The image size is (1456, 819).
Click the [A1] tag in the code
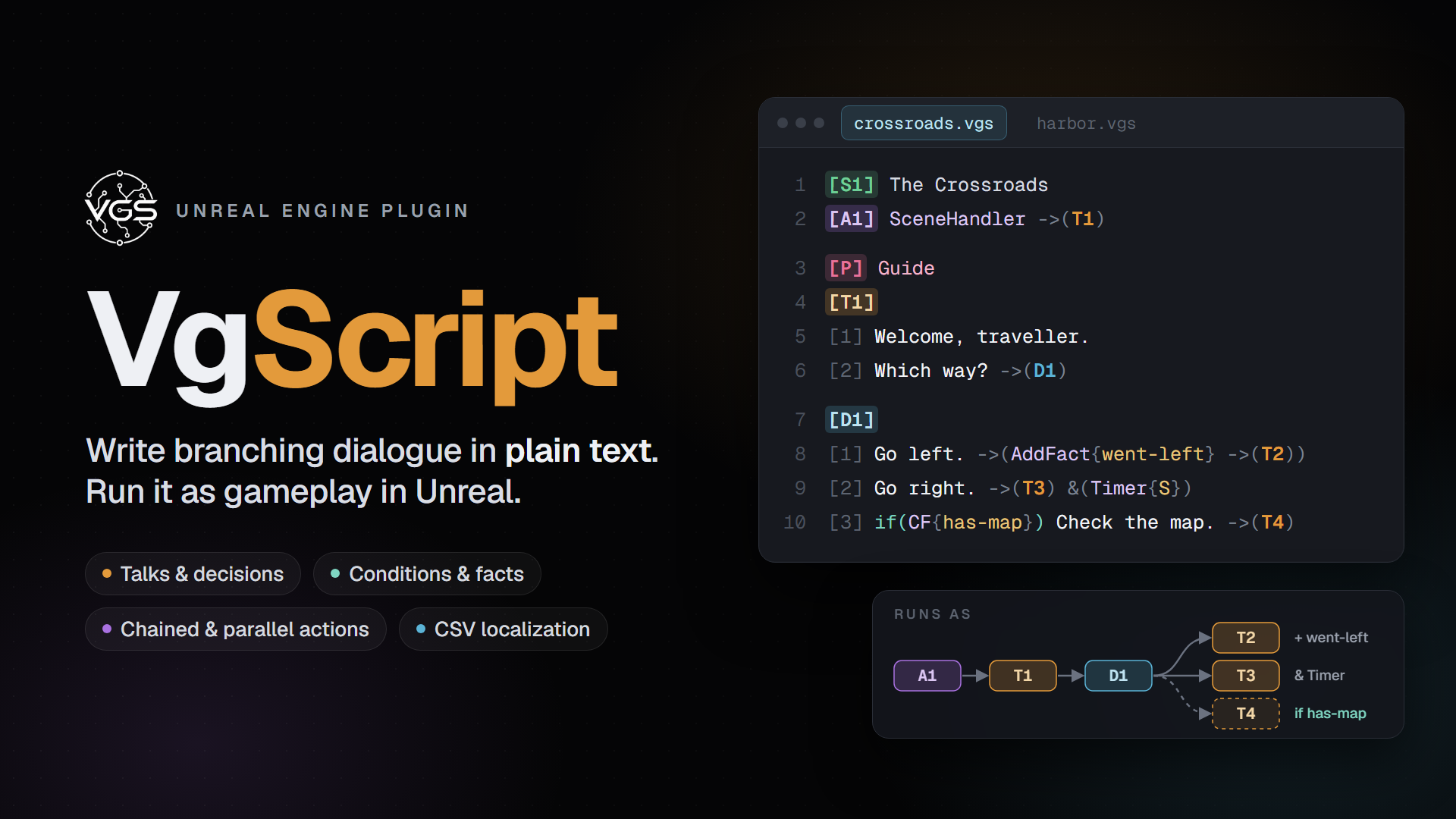click(852, 218)
